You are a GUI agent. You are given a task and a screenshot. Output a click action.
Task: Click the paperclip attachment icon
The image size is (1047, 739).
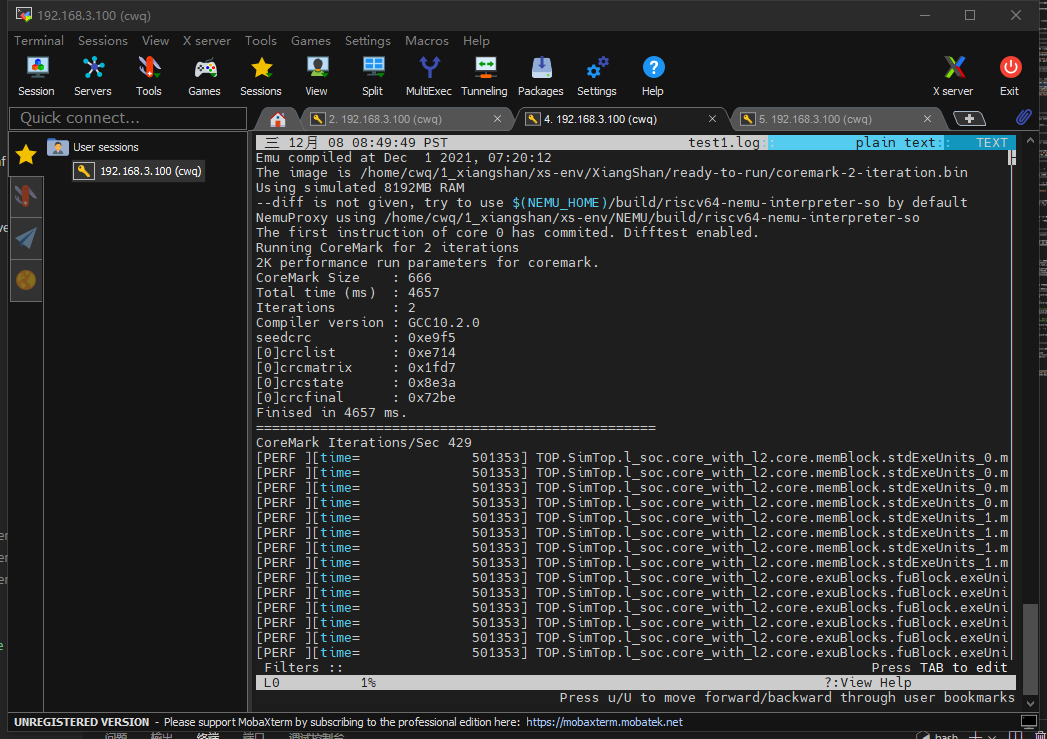(x=1024, y=117)
